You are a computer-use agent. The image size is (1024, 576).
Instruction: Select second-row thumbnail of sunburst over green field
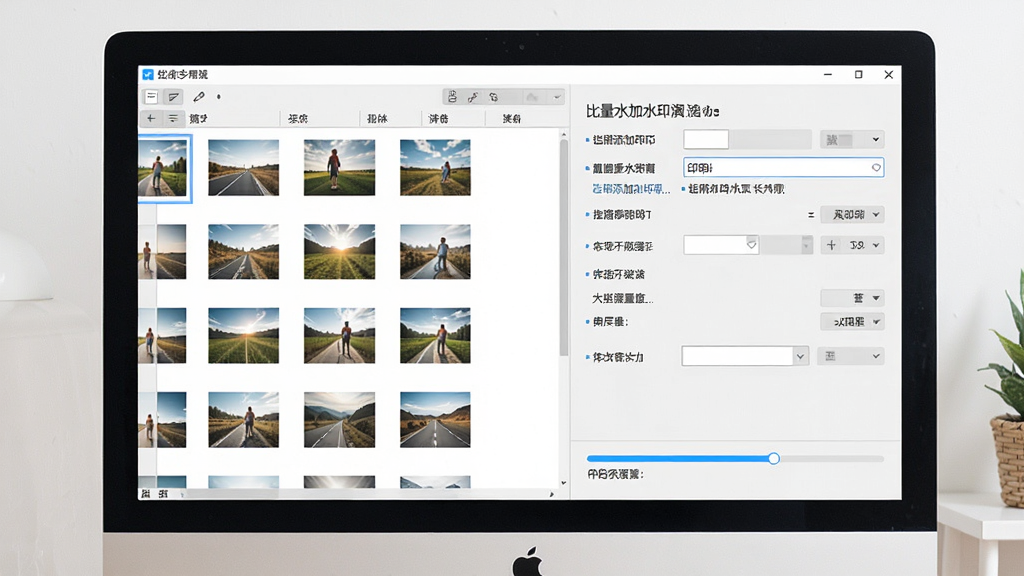340,251
